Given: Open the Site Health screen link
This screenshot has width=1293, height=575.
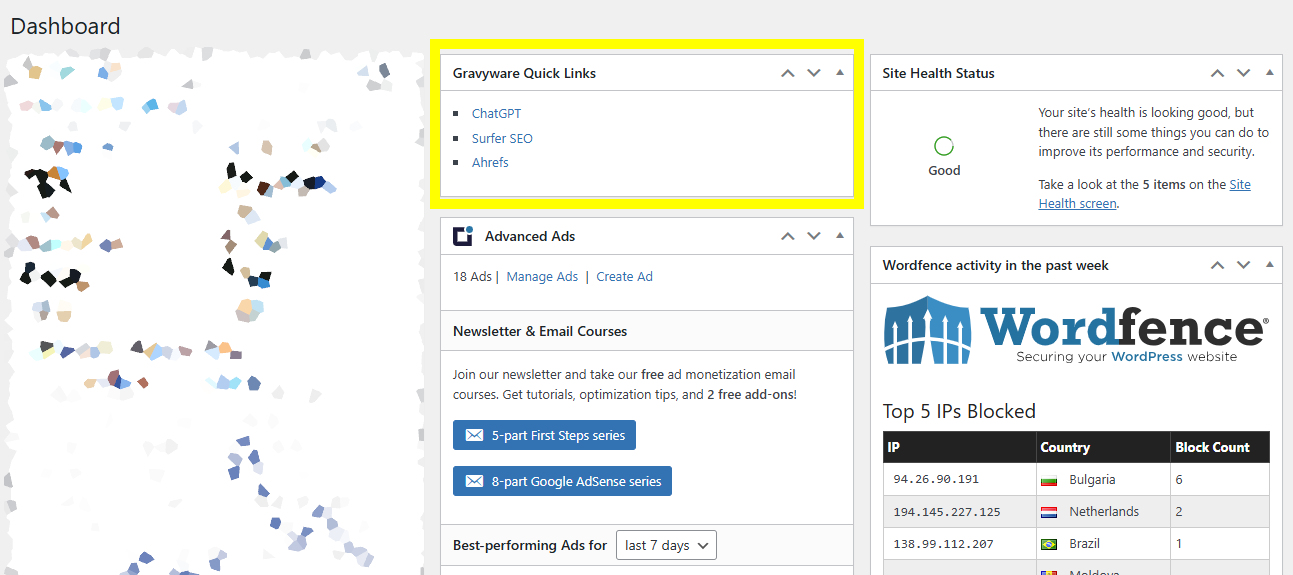Looking at the screenshot, I should (x=1144, y=194).
